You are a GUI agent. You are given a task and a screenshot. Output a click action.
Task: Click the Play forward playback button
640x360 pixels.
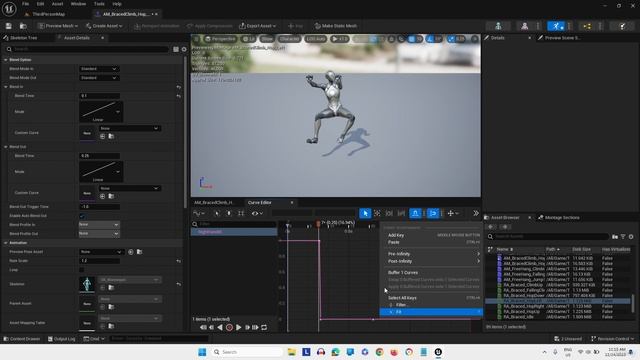(x=239, y=327)
